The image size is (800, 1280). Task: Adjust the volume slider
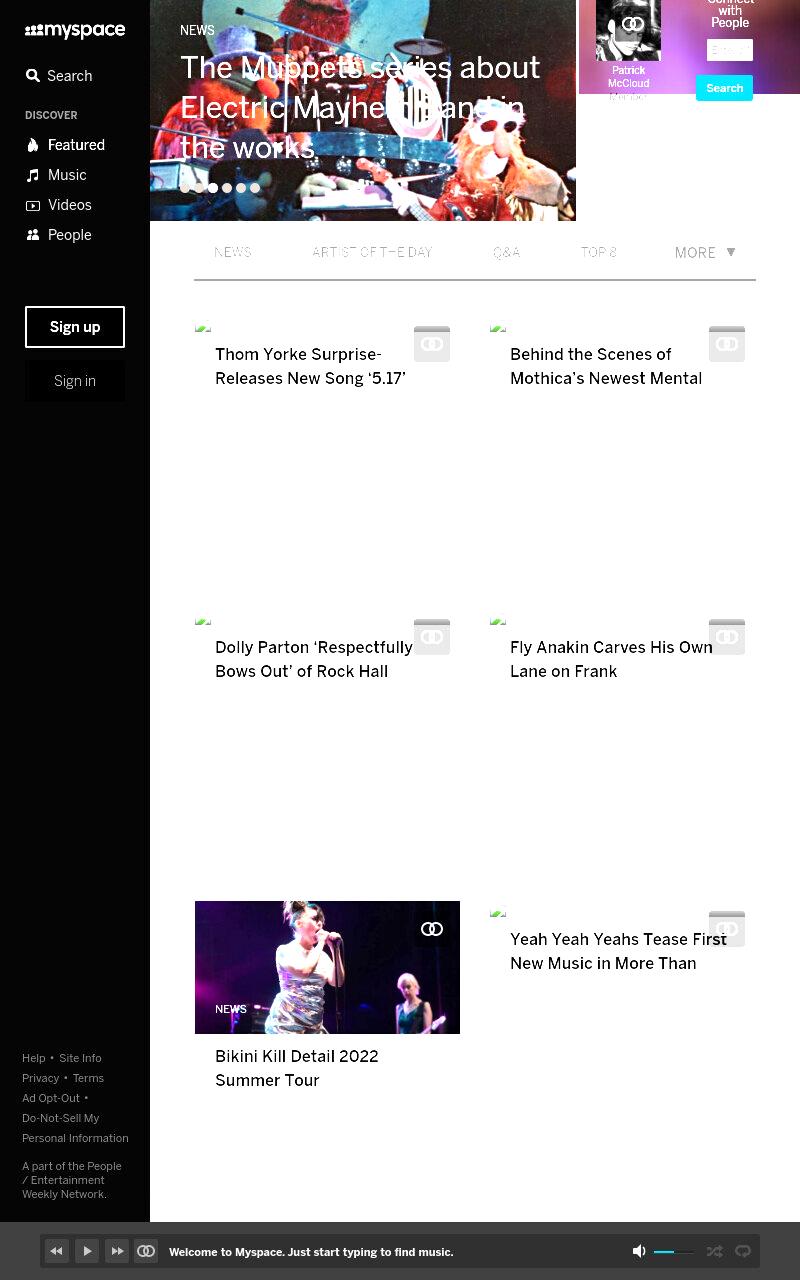click(x=674, y=1252)
